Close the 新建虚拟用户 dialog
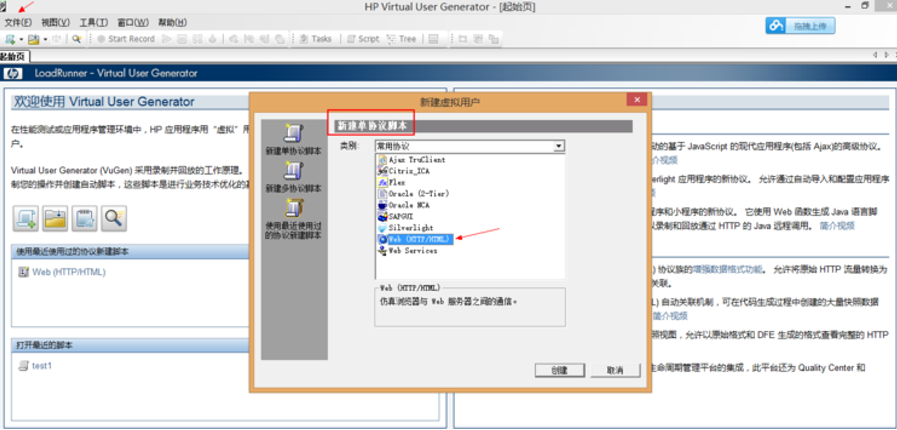The image size is (897, 430). tap(637, 99)
